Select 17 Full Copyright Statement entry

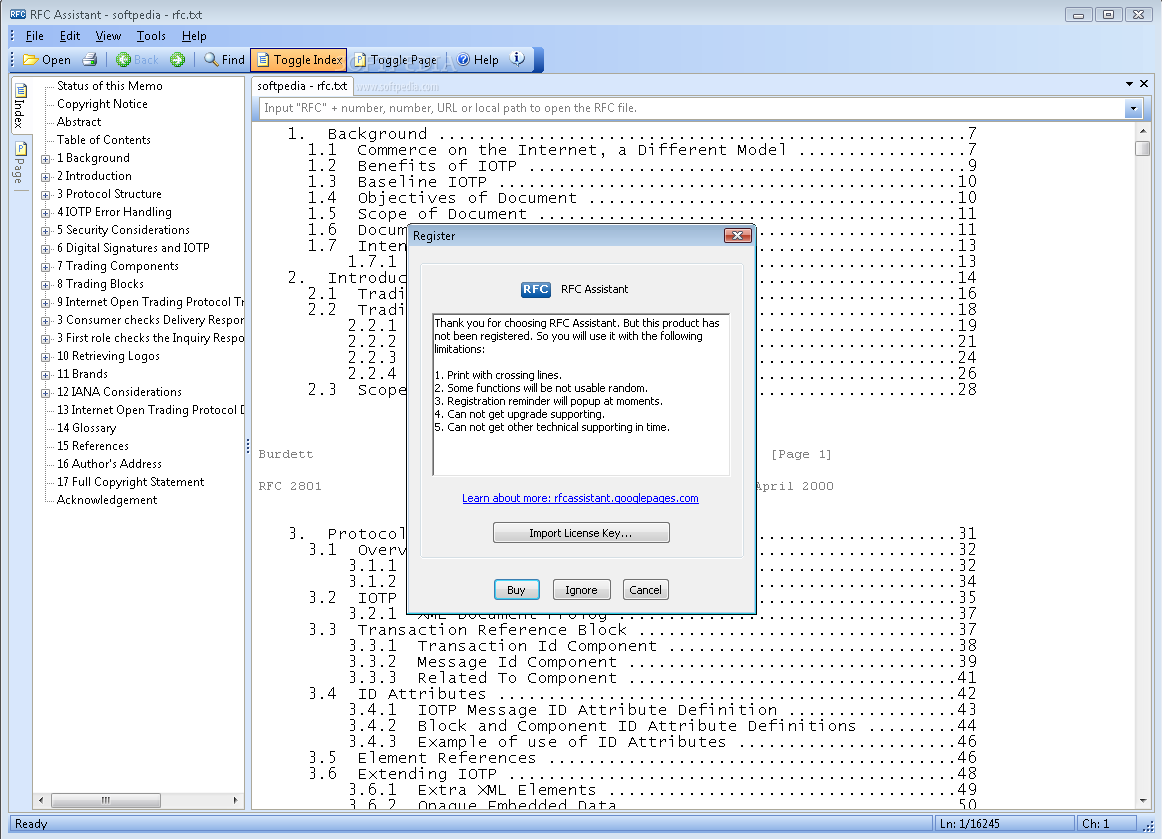pos(130,482)
